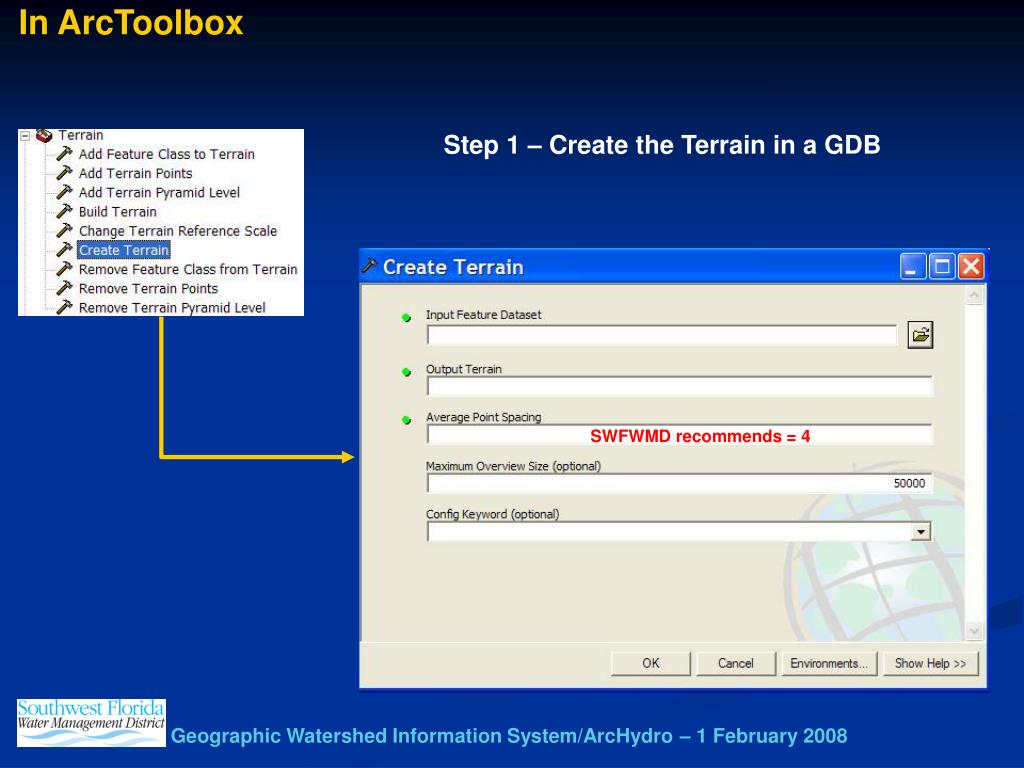Image resolution: width=1024 pixels, height=768 pixels.
Task: Select Change Terrain Reference Scale tool
Action: (x=178, y=231)
